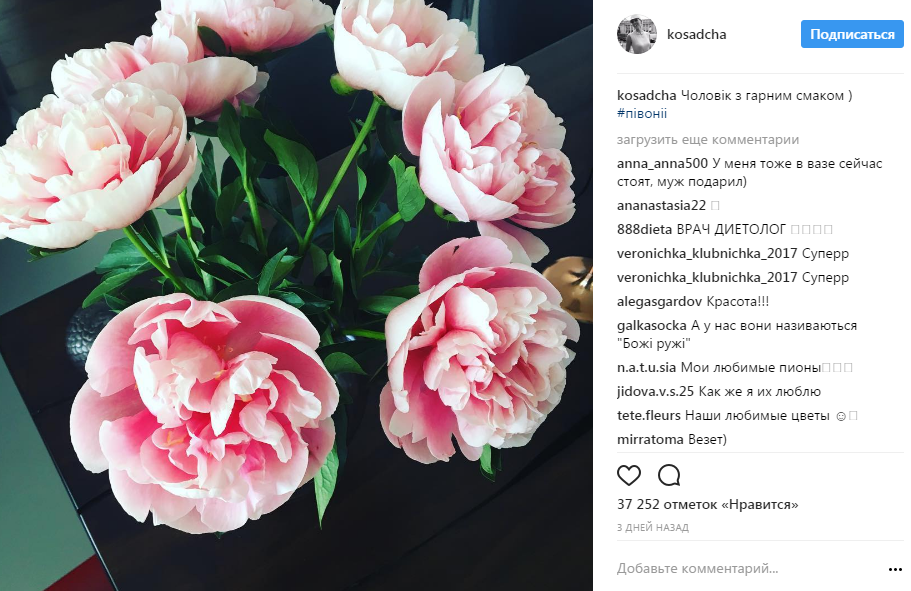Open the peony flowers photo
The height and width of the screenshot is (591, 911).
tap(296, 295)
